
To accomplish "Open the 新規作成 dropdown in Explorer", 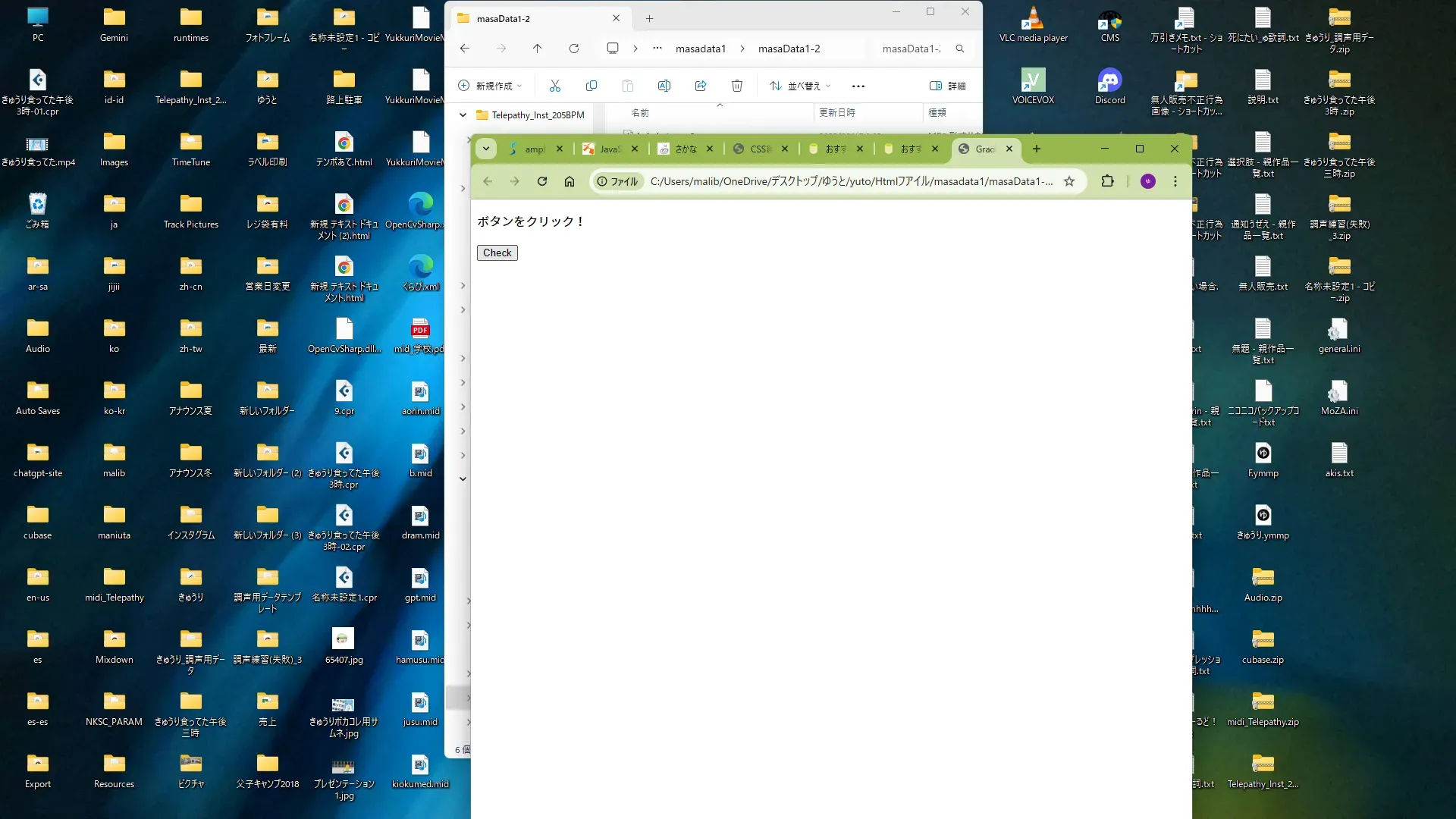I will click(491, 86).
